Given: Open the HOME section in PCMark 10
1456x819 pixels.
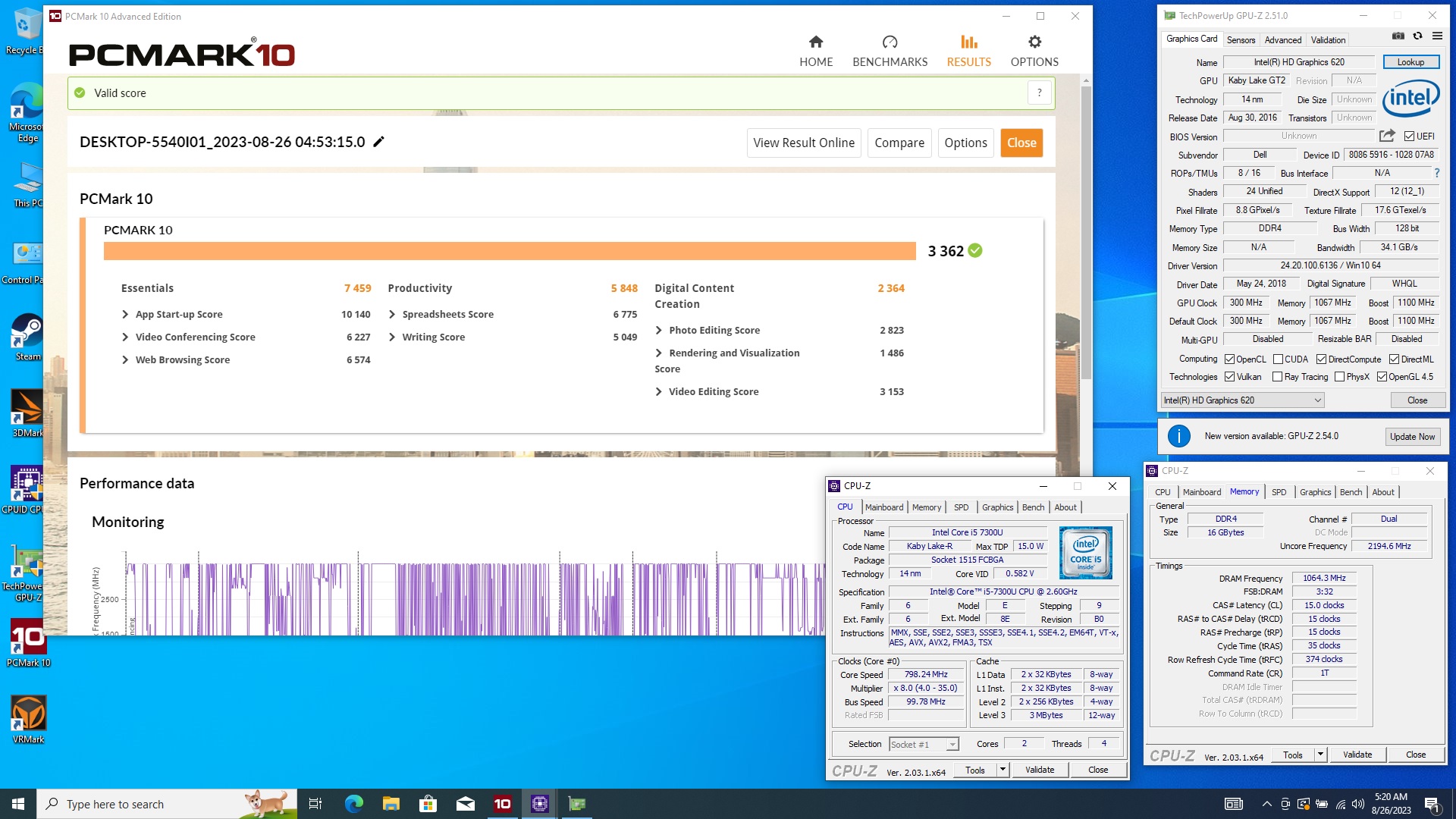Looking at the screenshot, I should (x=816, y=51).
